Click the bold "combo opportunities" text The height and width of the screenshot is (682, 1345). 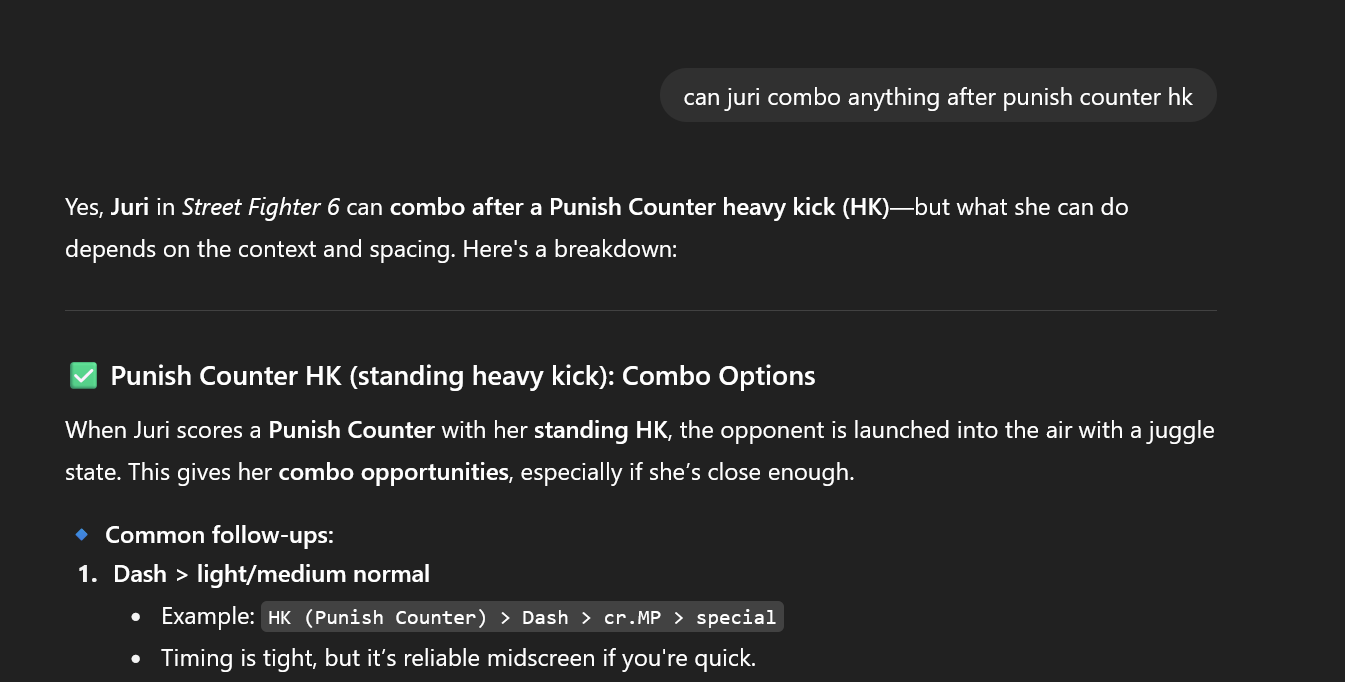(393, 471)
